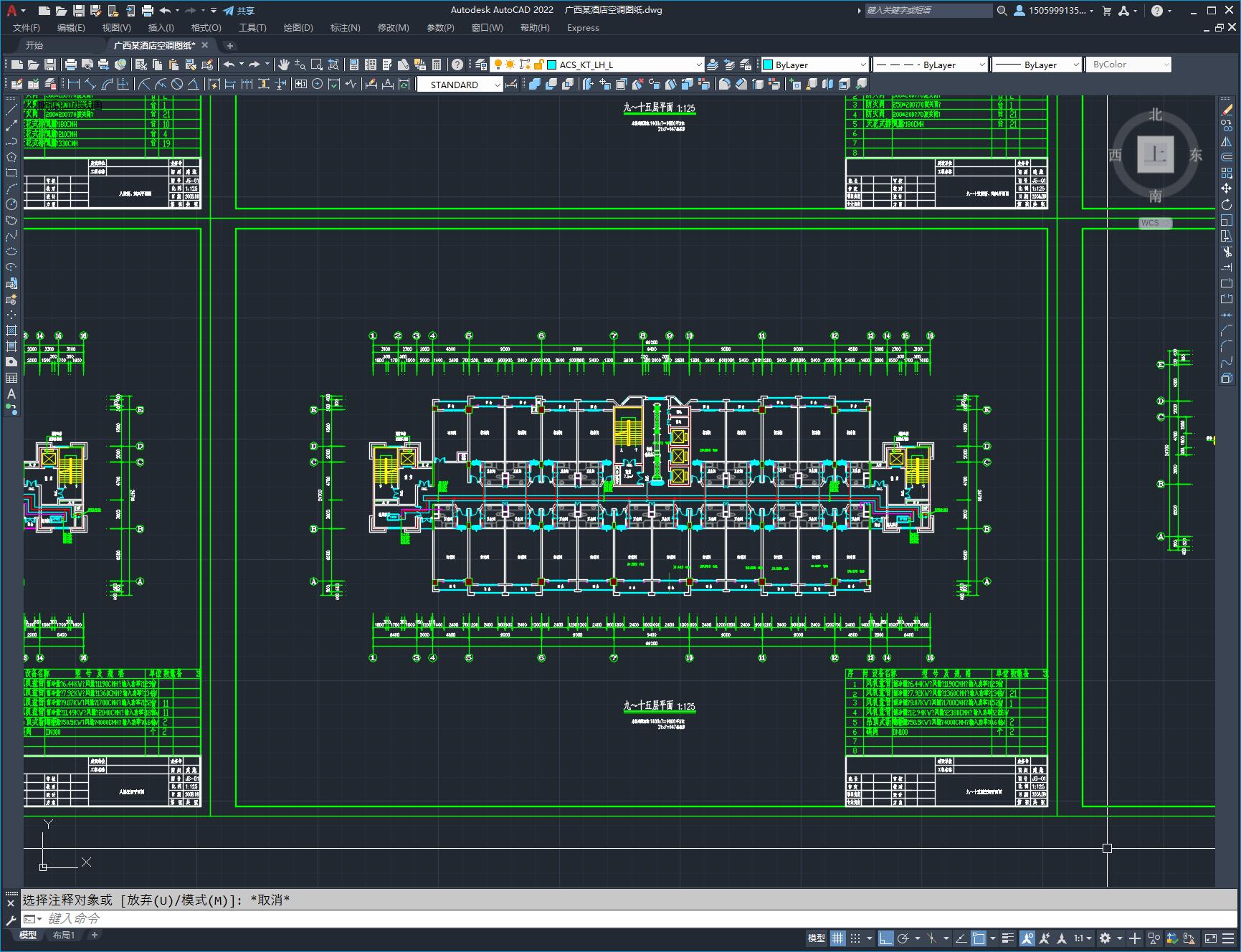Open the Layer Properties Manager icon
This screenshot has height=952, width=1241.
[x=481, y=65]
